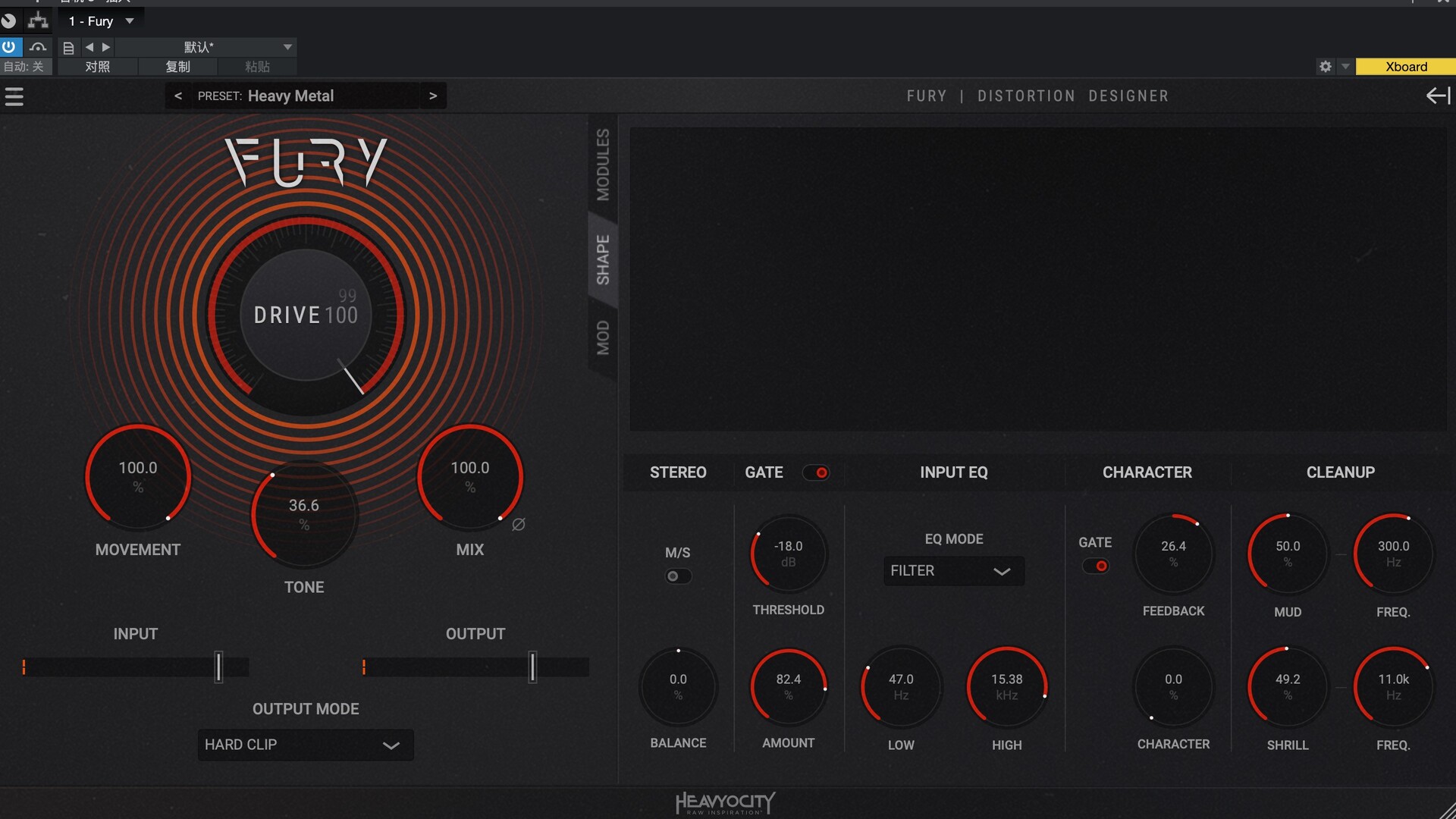Viewport: 1456px width, 819px height.
Task: Collapse the panel with the back-arrow icon
Action: (1438, 96)
